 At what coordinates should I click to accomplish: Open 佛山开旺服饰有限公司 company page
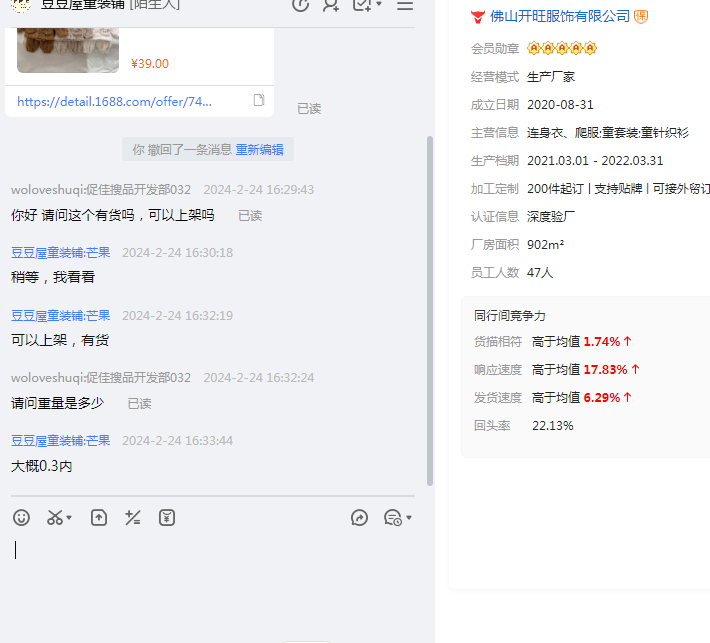click(560, 16)
